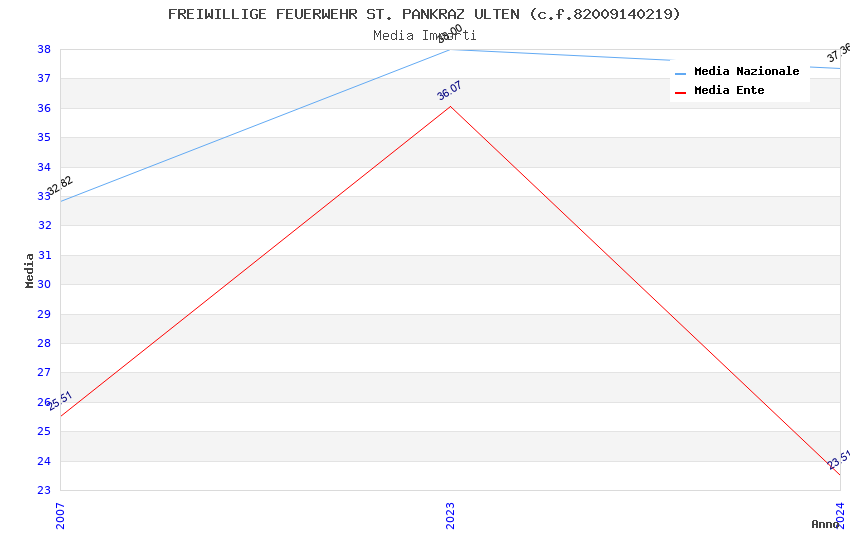Click the 23.51 data label
850x550 pixels.
[839, 460]
